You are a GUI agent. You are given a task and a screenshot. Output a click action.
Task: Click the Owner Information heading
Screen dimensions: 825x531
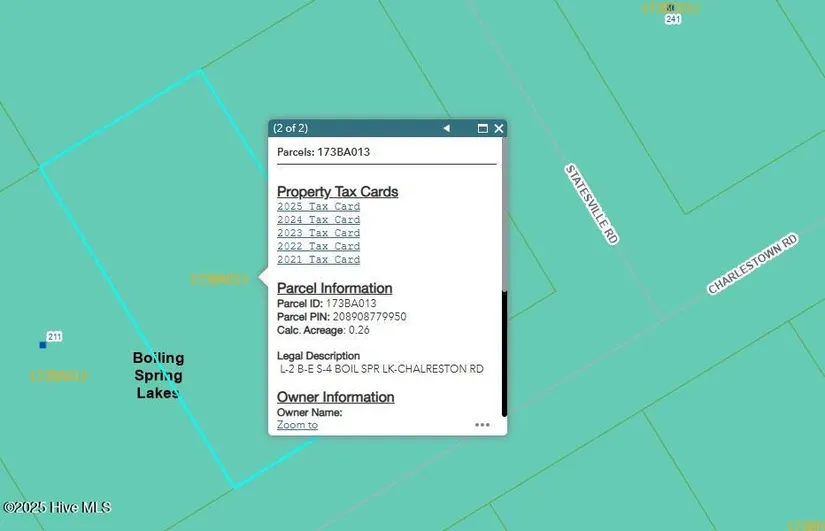coord(336,397)
